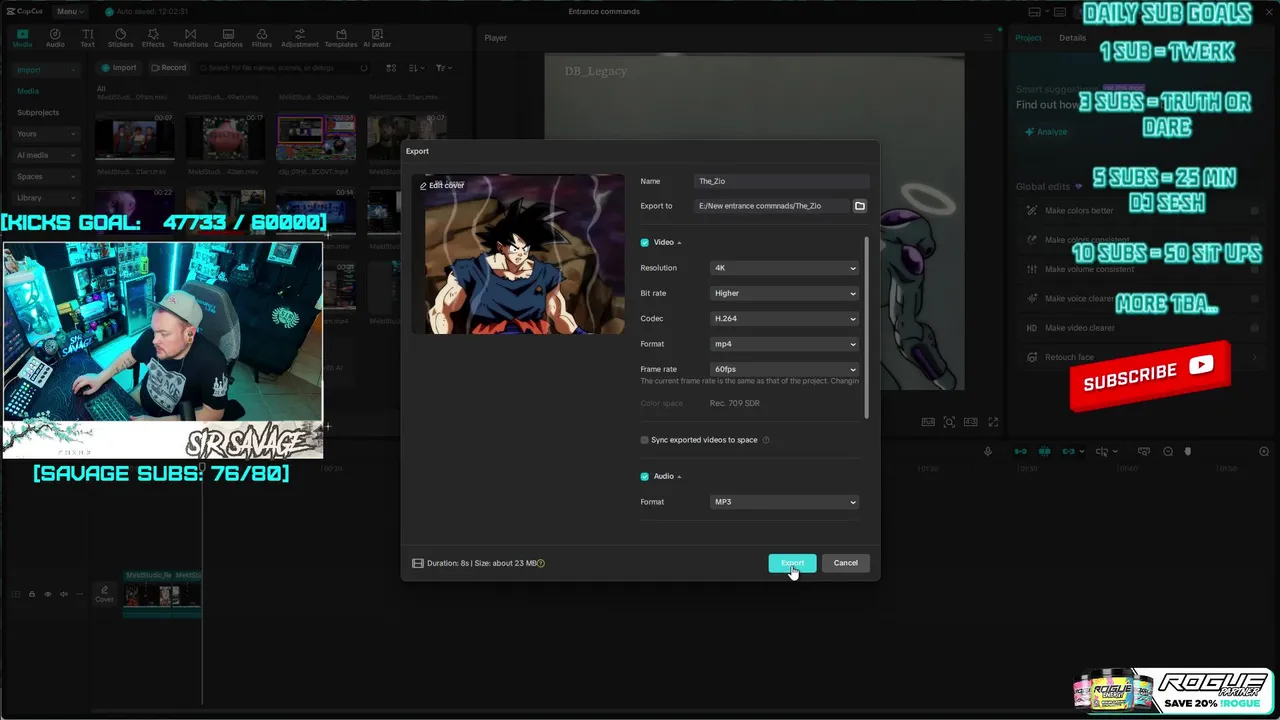Toggle Make video clearer switch
This screenshot has width=1280, height=720.
point(1254,328)
